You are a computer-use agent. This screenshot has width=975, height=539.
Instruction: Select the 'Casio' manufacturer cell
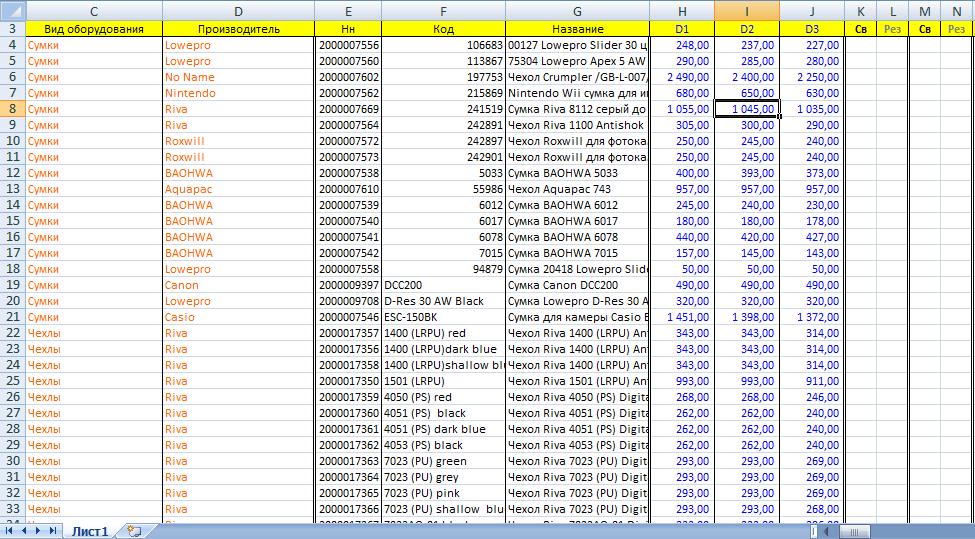click(239, 316)
